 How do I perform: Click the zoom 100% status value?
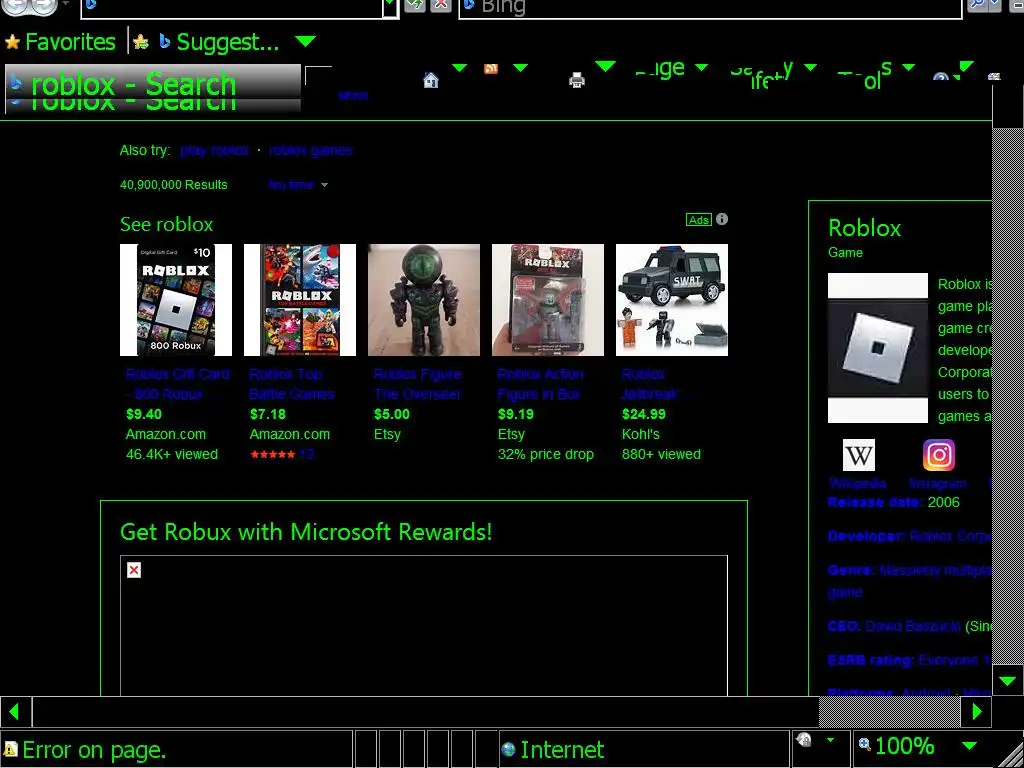tap(904, 746)
